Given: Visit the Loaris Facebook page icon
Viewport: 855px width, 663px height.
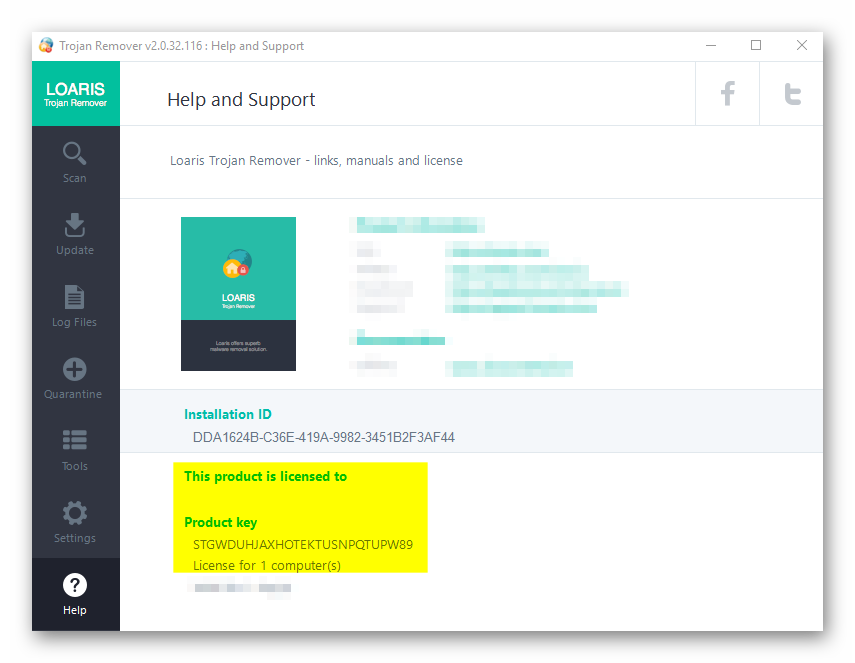Looking at the screenshot, I should pyautogui.click(x=727, y=94).
